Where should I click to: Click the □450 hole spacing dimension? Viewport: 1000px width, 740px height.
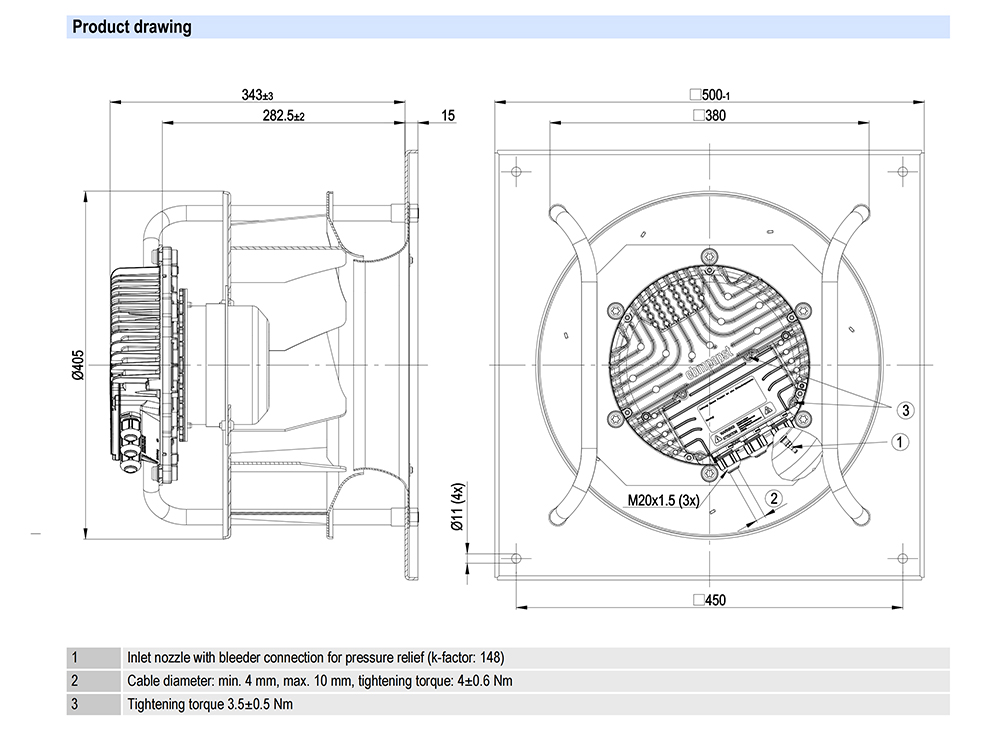[x=708, y=600]
